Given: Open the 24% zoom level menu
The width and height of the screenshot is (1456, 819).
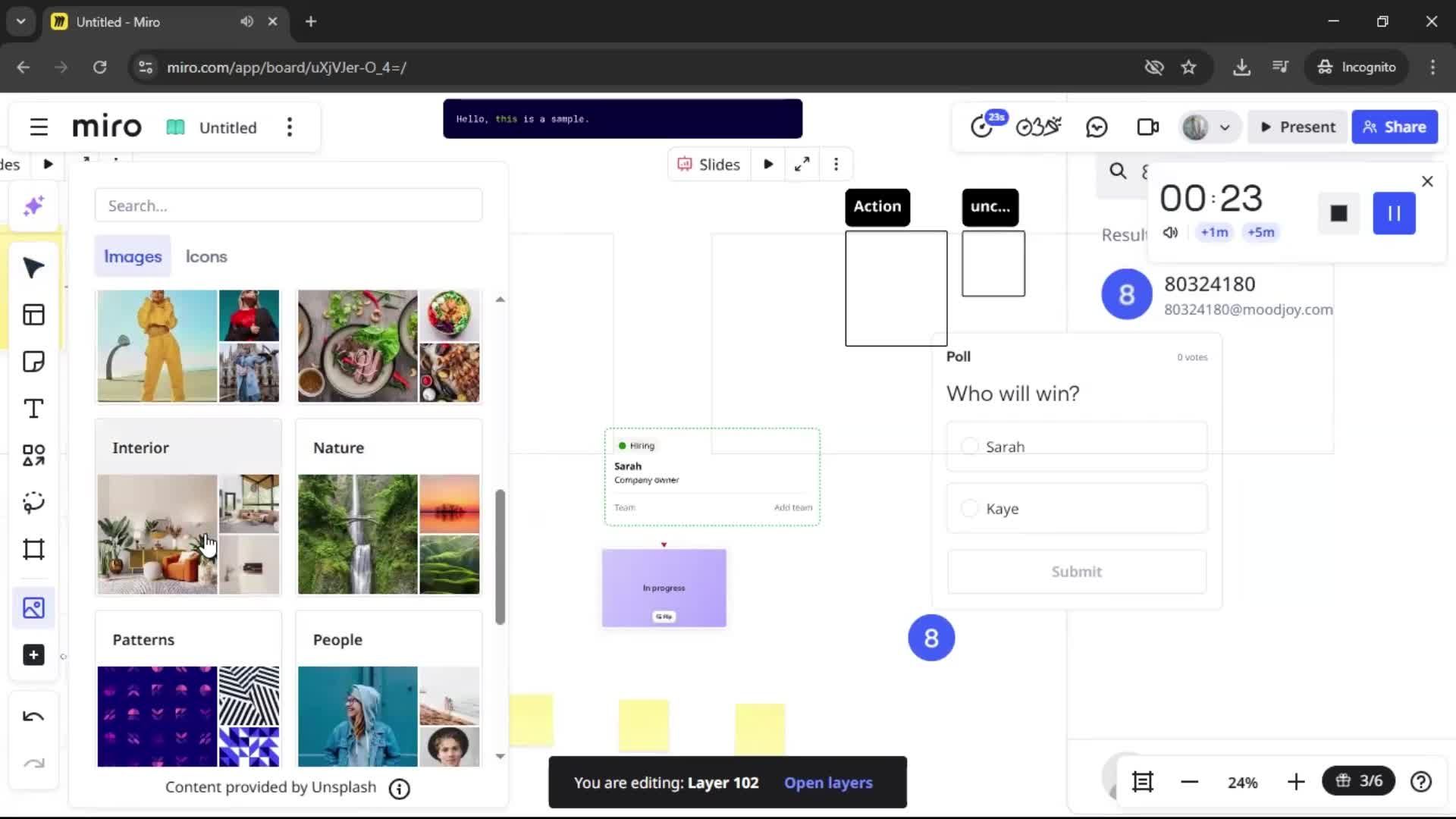Looking at the screenshot, I should point(1242,782).
